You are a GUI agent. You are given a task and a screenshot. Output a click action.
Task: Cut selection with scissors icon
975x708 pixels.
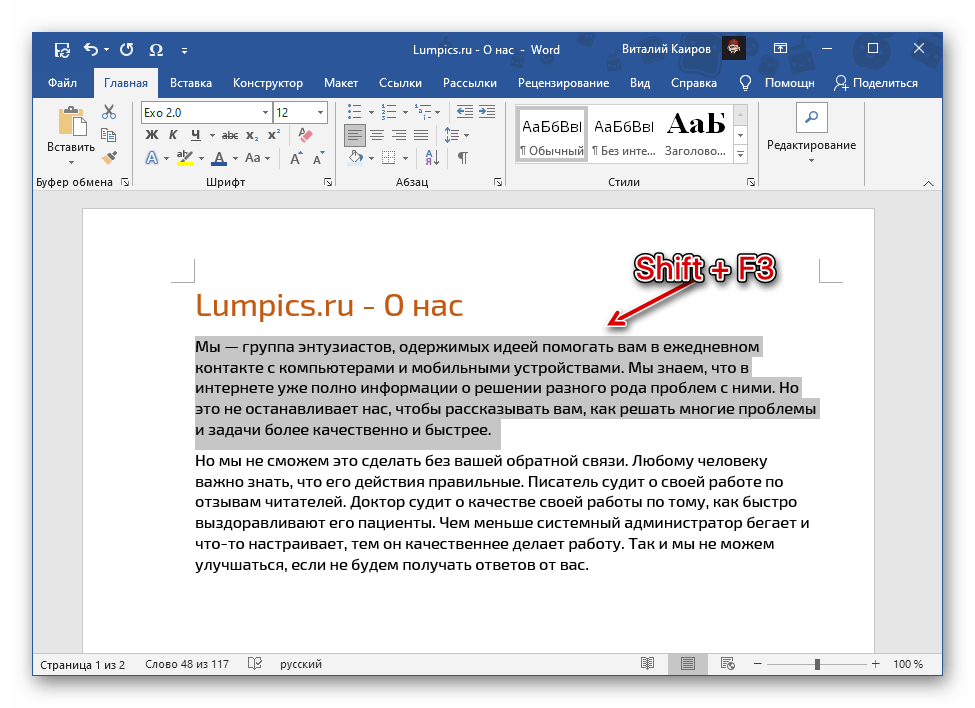click(109, 112)
